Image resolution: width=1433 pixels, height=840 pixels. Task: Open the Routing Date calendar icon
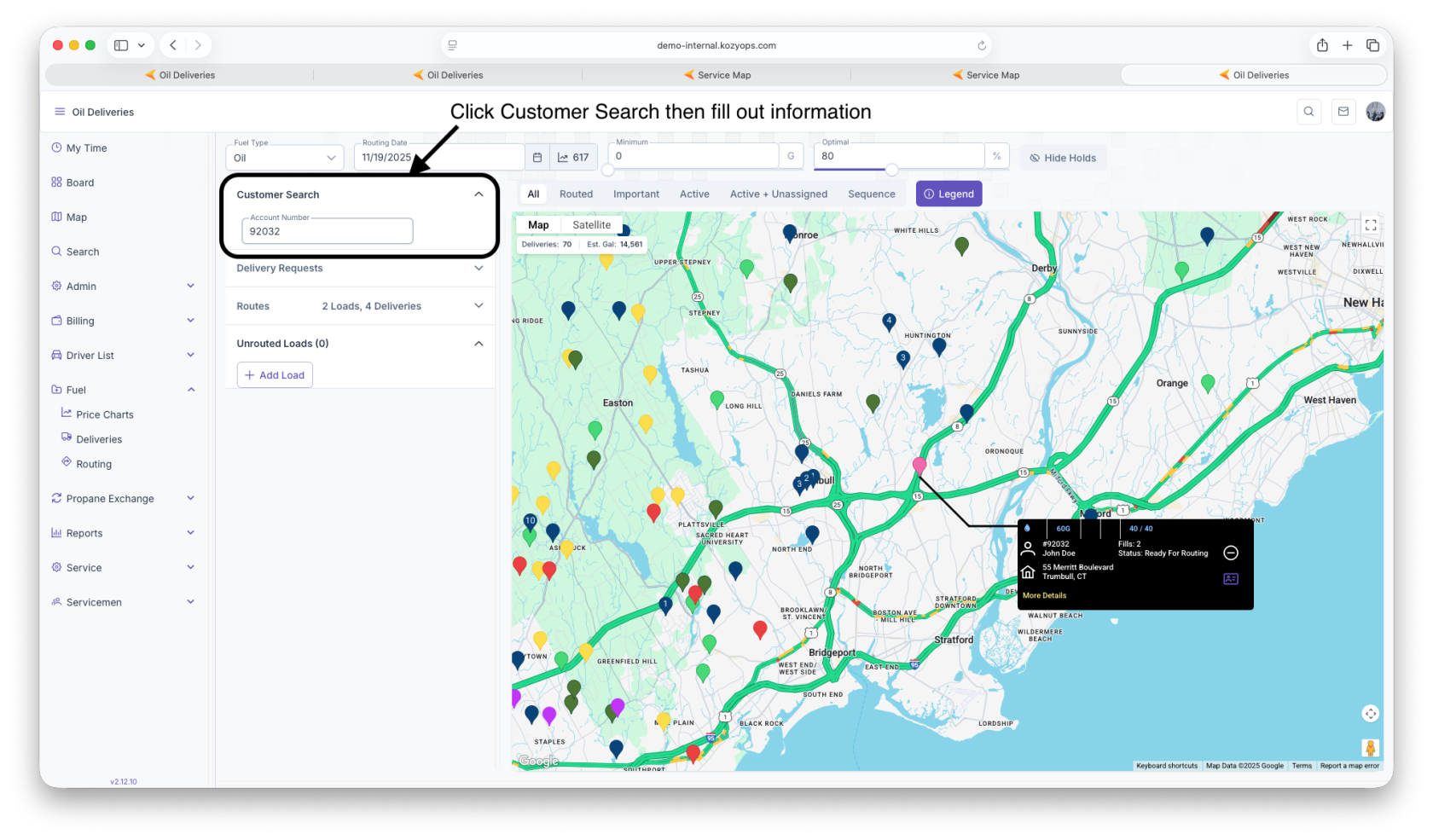[x=537, y=158]
